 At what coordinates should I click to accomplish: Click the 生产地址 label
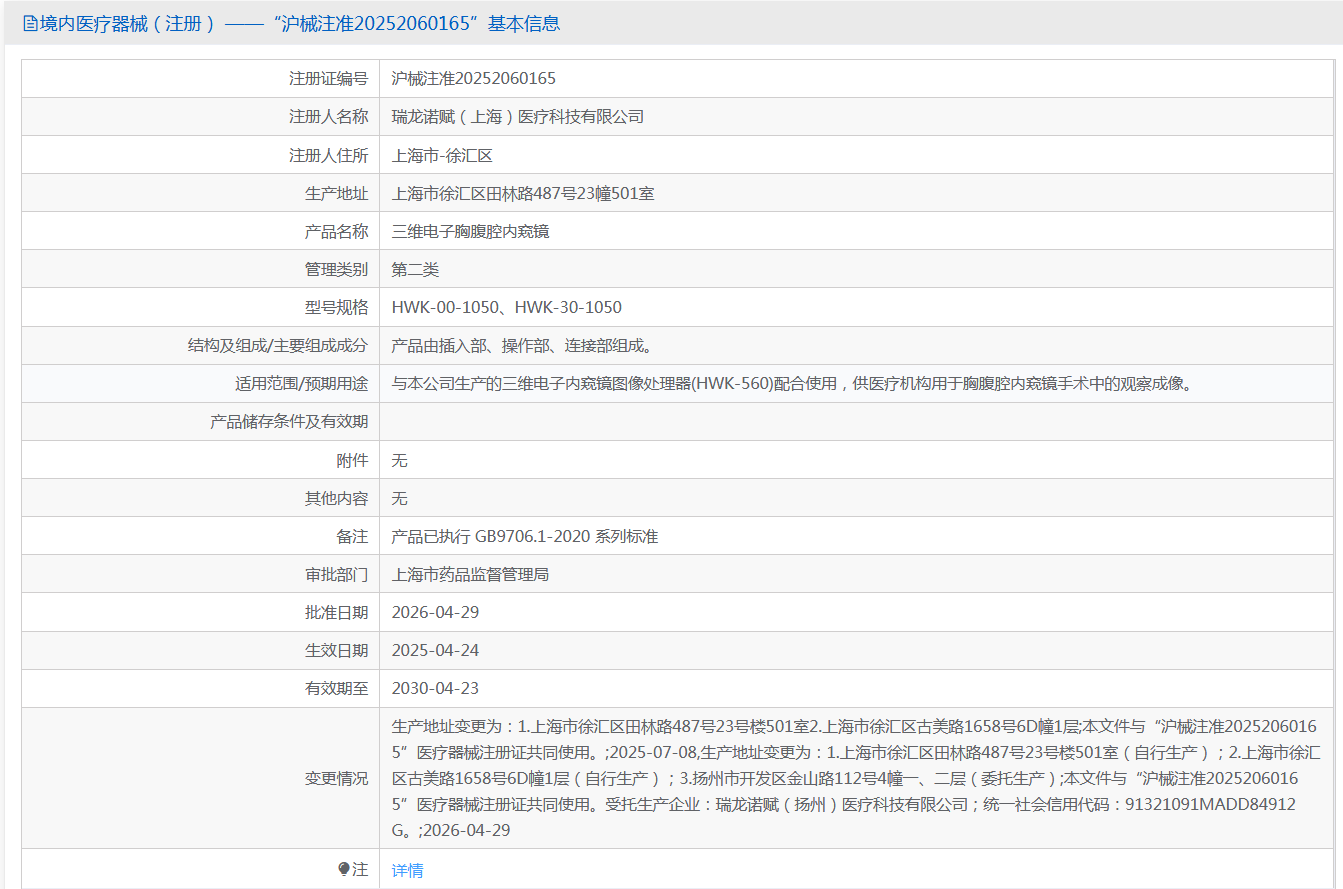[x=337, y=193]
